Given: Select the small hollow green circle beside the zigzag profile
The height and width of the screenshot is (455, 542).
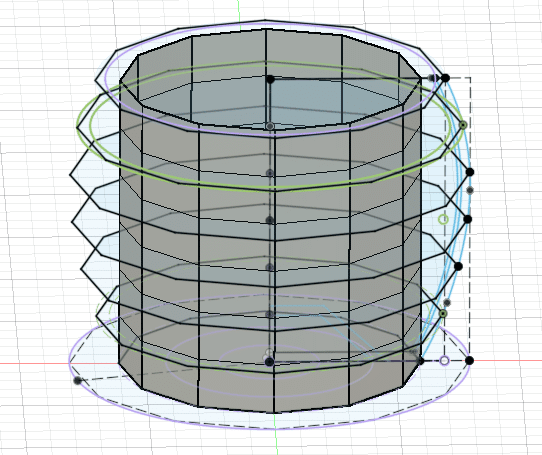Looking at the screenshot, I should (x=443, y=219).
